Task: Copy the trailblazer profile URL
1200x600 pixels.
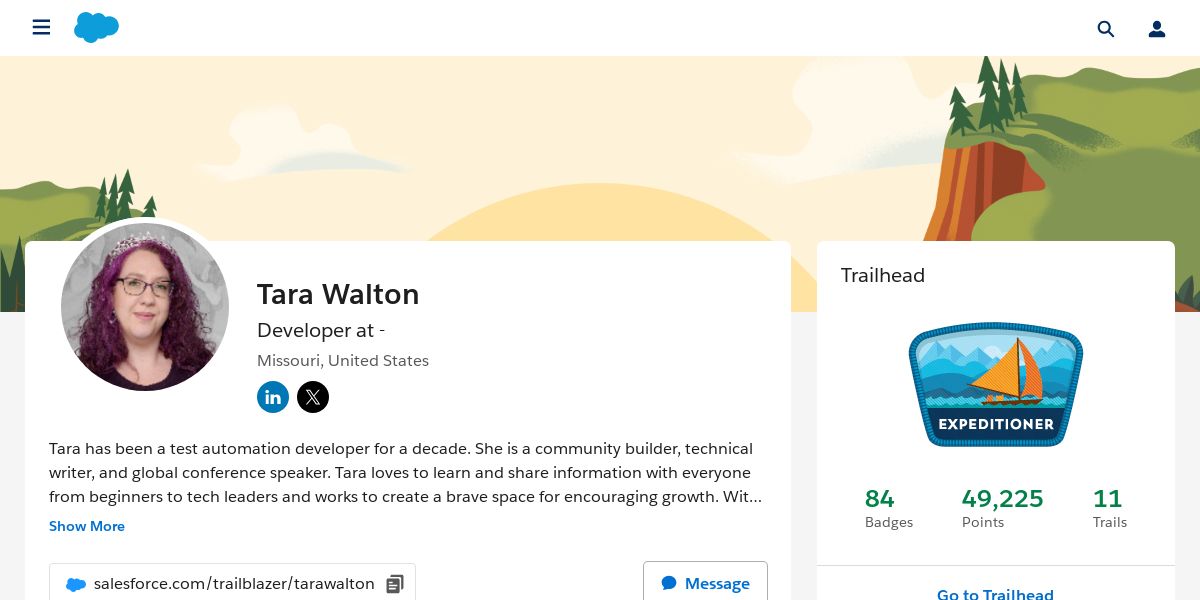Action: click(x=395, y=584)
